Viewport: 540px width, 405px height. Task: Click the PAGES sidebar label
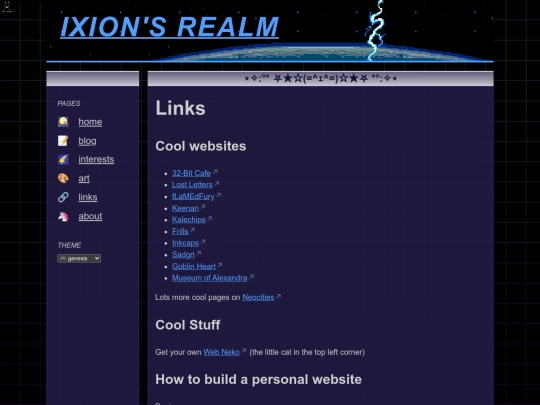69,103
